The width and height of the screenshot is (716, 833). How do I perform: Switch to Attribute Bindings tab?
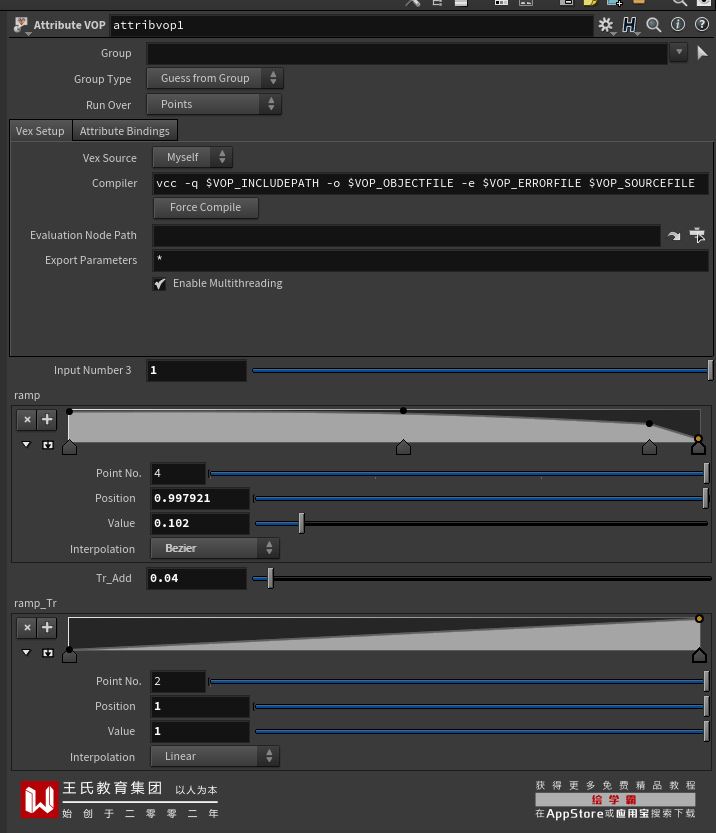pyautogui.click(x=125, y=131)
